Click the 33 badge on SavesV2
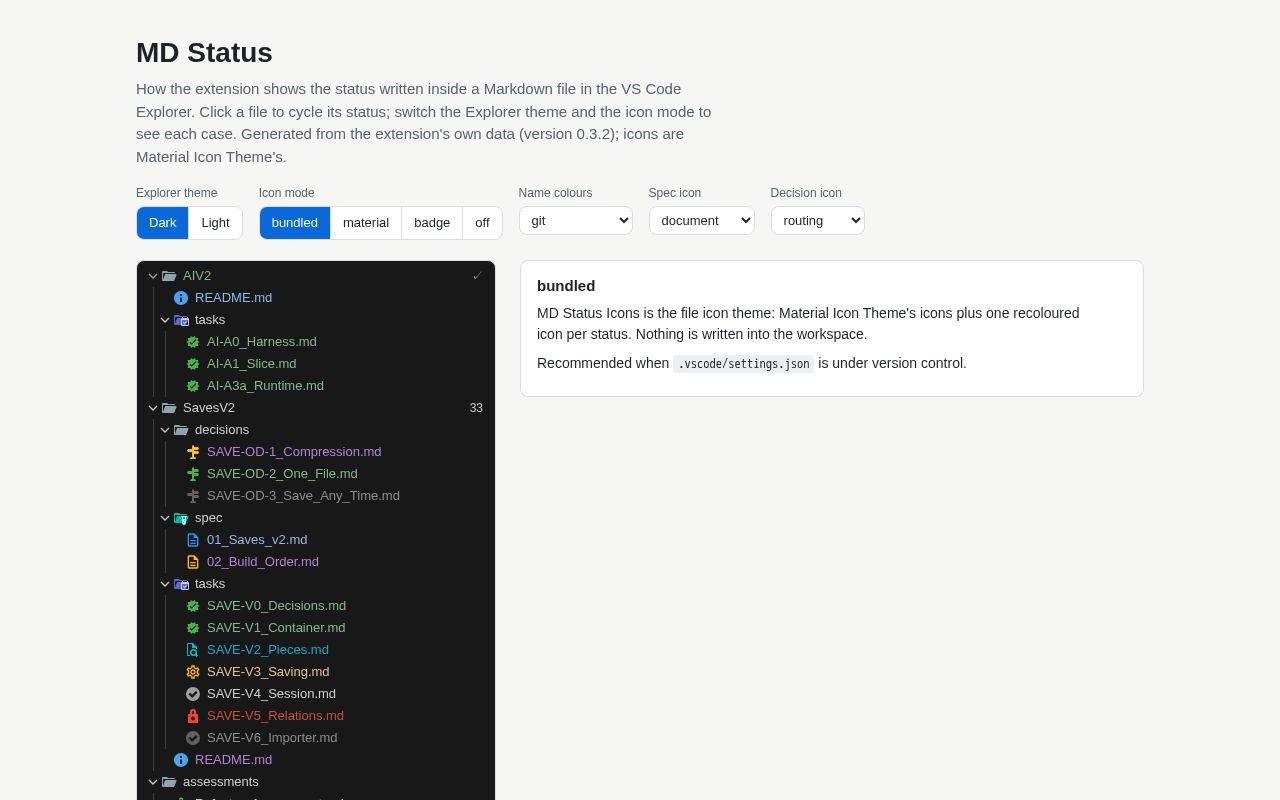Screen dimensions: 1280x800 coord(476,408)
